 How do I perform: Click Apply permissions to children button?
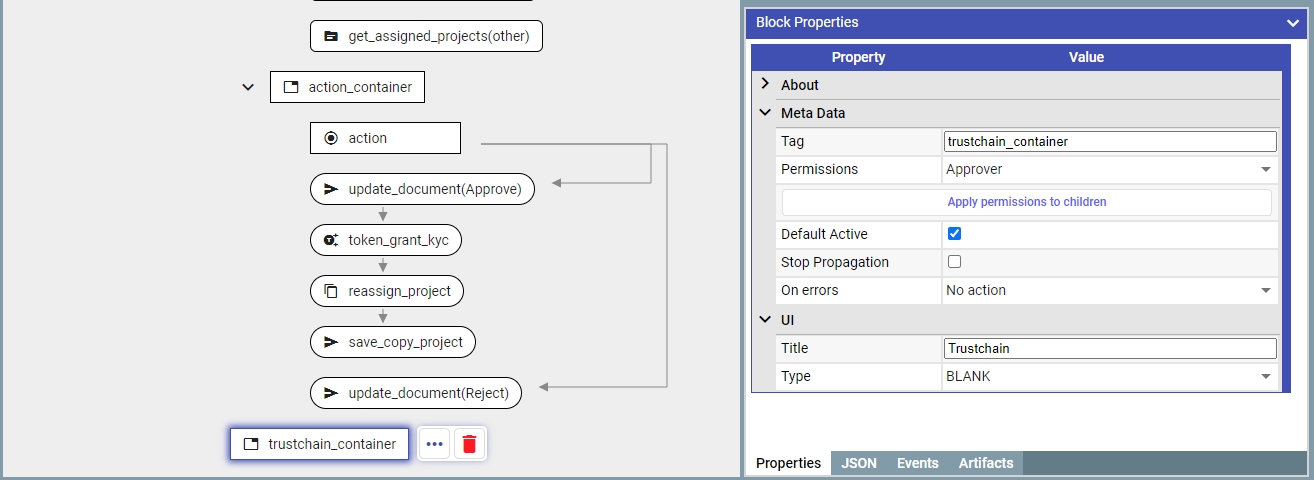[x=1026, y=202]
